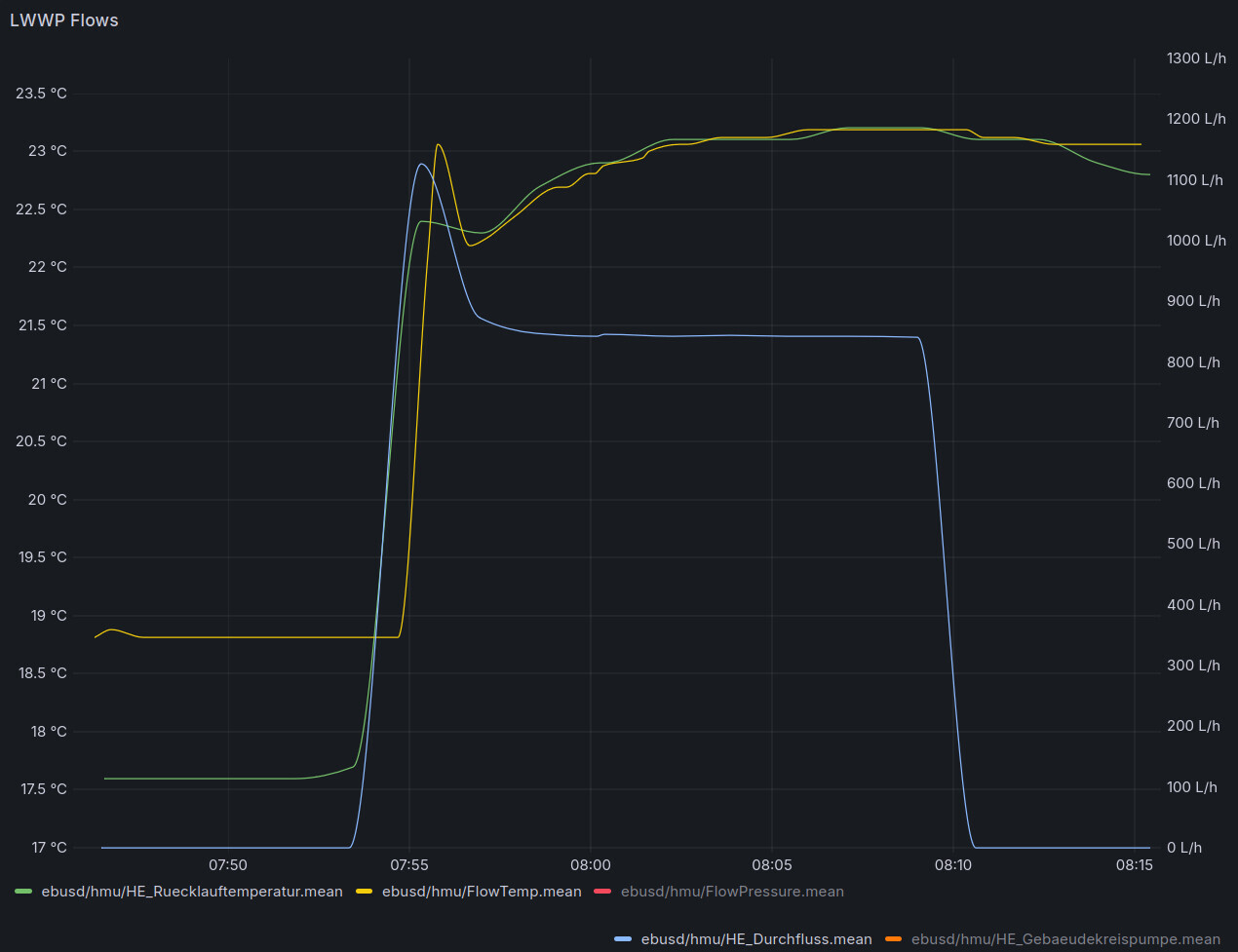1238x952 pixels.
Task: Click the 08:10 time axis label
Action: click(x=952, y=865)
